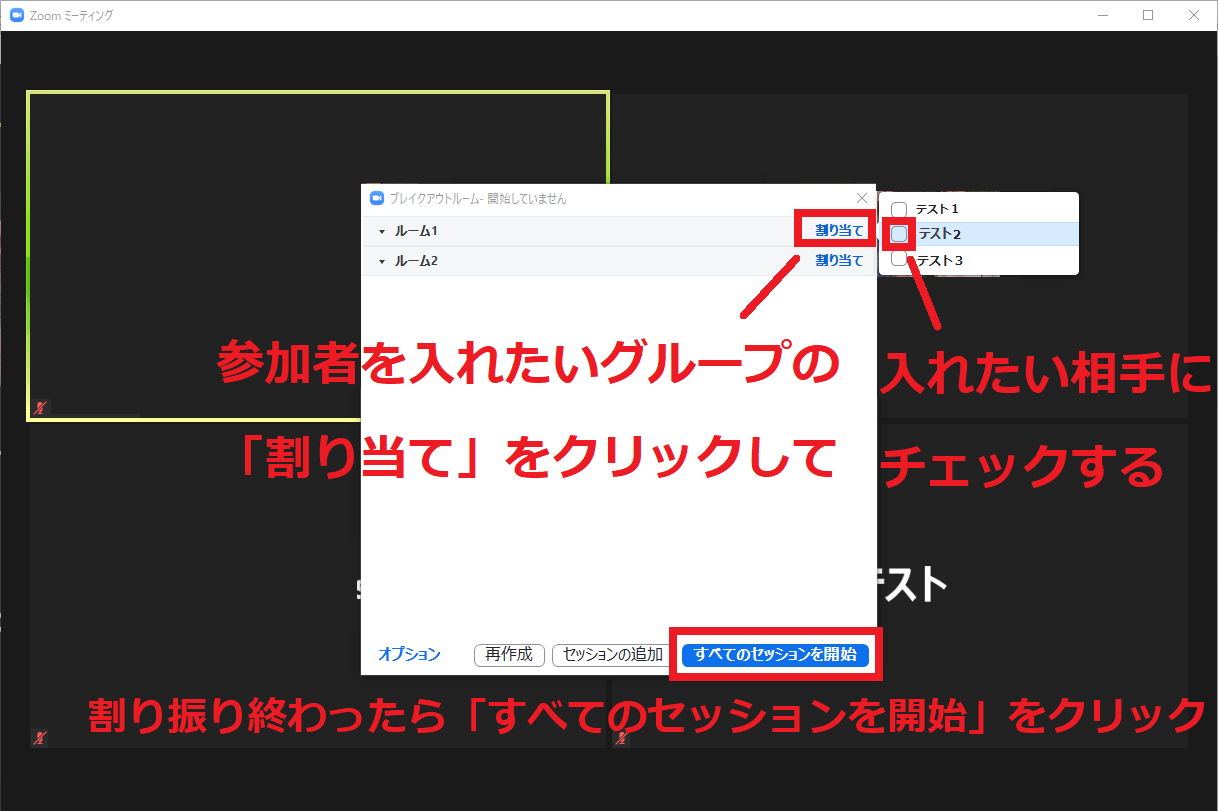Check the テスト3 participant checkbox

point(899,260)
